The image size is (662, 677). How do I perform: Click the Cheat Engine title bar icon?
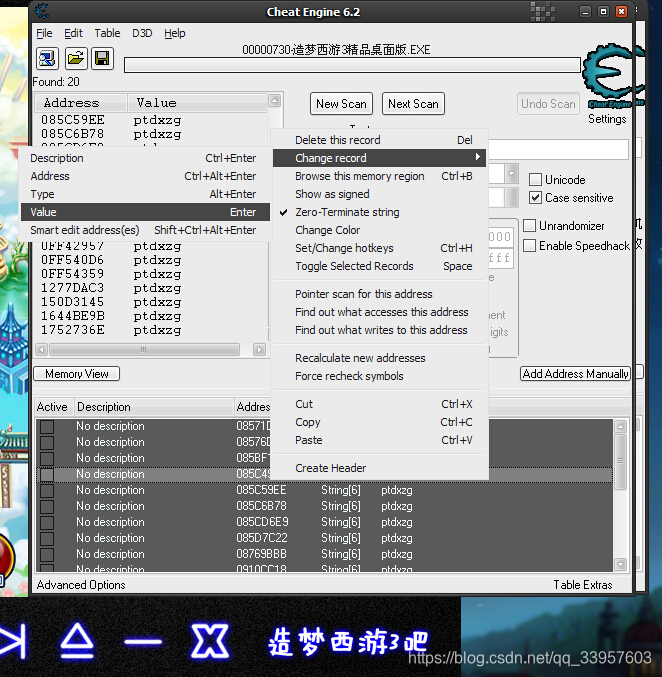(41, 11)
